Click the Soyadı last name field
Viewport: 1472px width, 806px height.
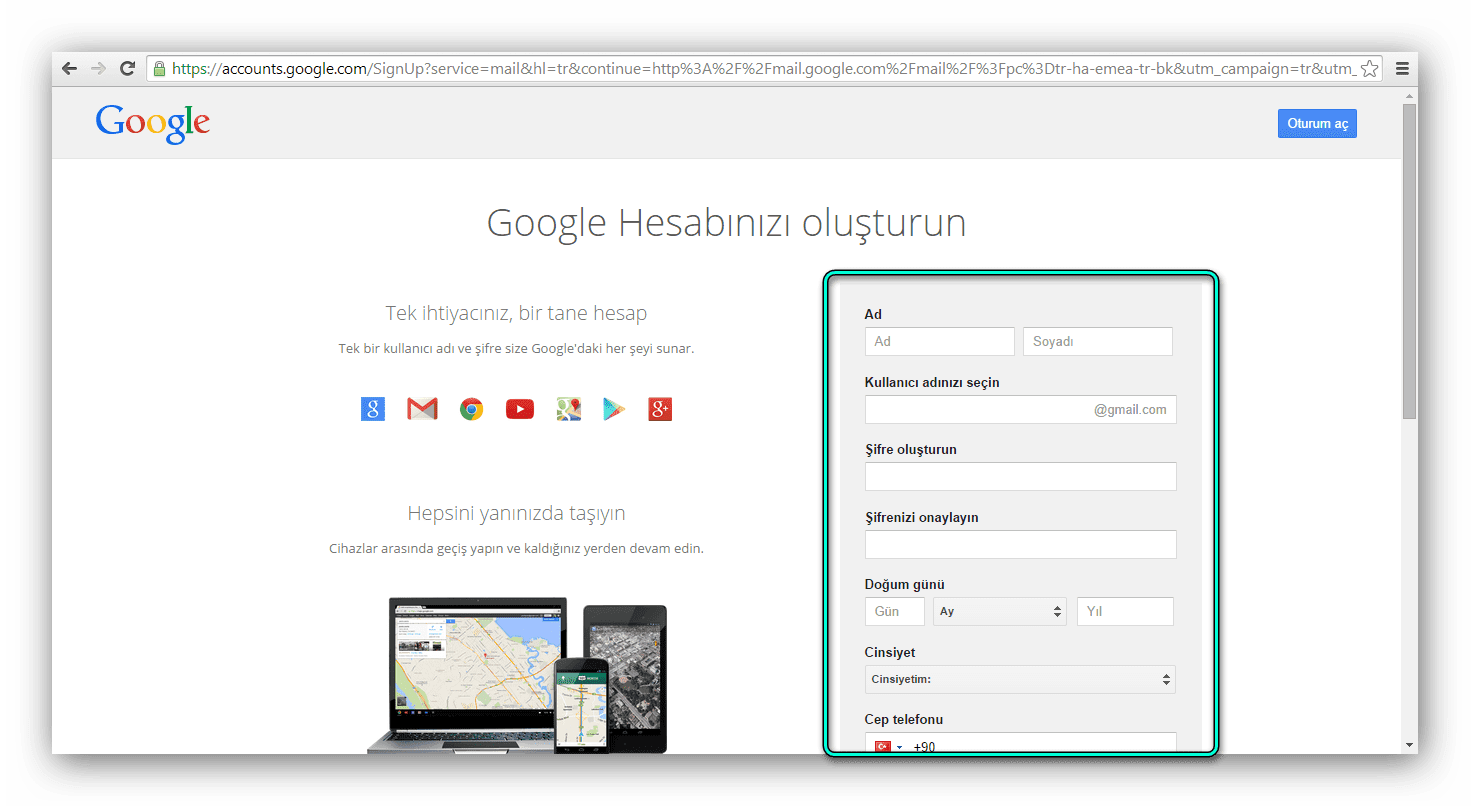[x=1098, y=341]
